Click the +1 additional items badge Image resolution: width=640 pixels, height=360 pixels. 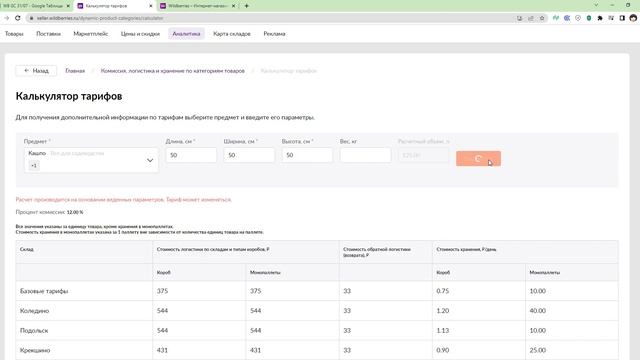click(34, 165)
